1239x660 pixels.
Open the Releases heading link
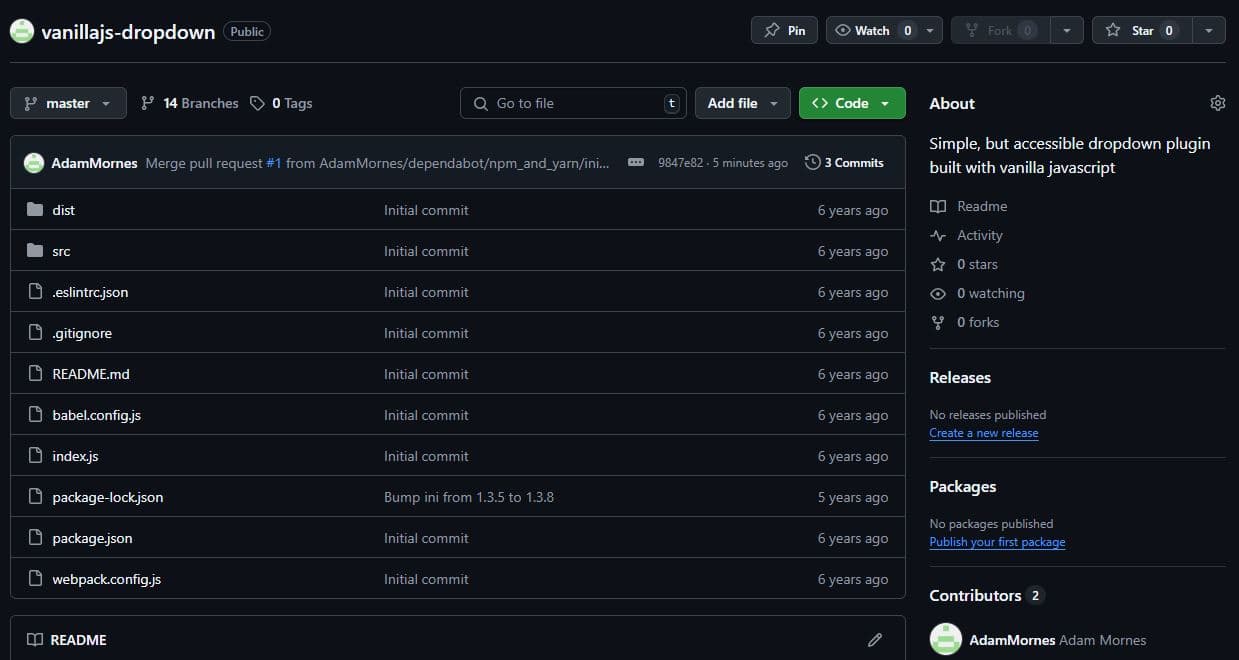click(x=960, y=378)
